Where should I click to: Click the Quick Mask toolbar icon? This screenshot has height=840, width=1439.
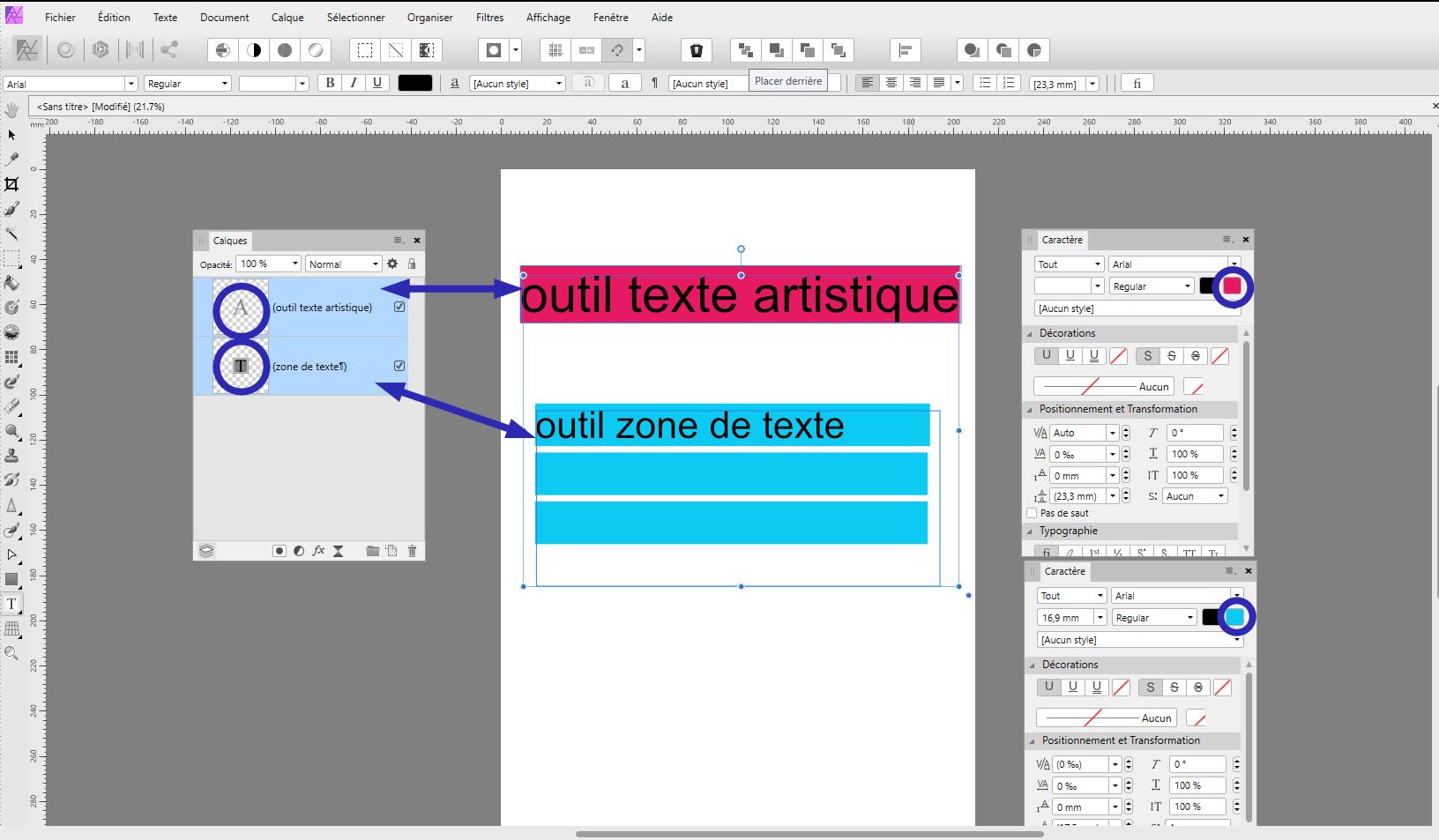tap(494, 50)
